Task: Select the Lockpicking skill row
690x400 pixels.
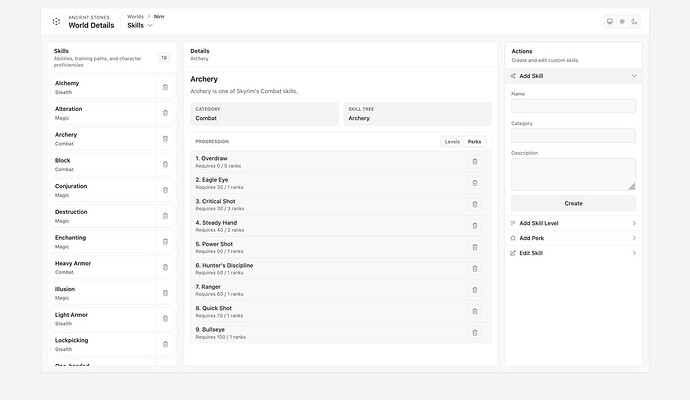Action: tap(103, 345)
